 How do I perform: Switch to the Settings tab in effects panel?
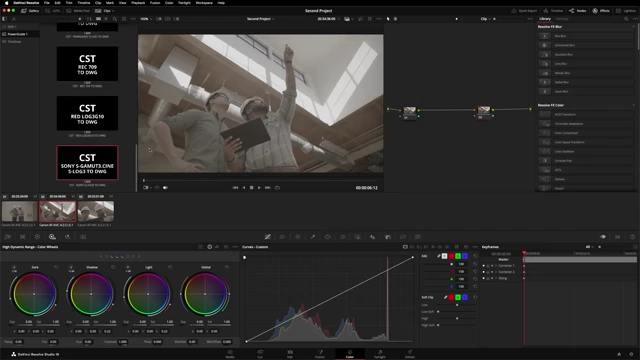[562, 19]
